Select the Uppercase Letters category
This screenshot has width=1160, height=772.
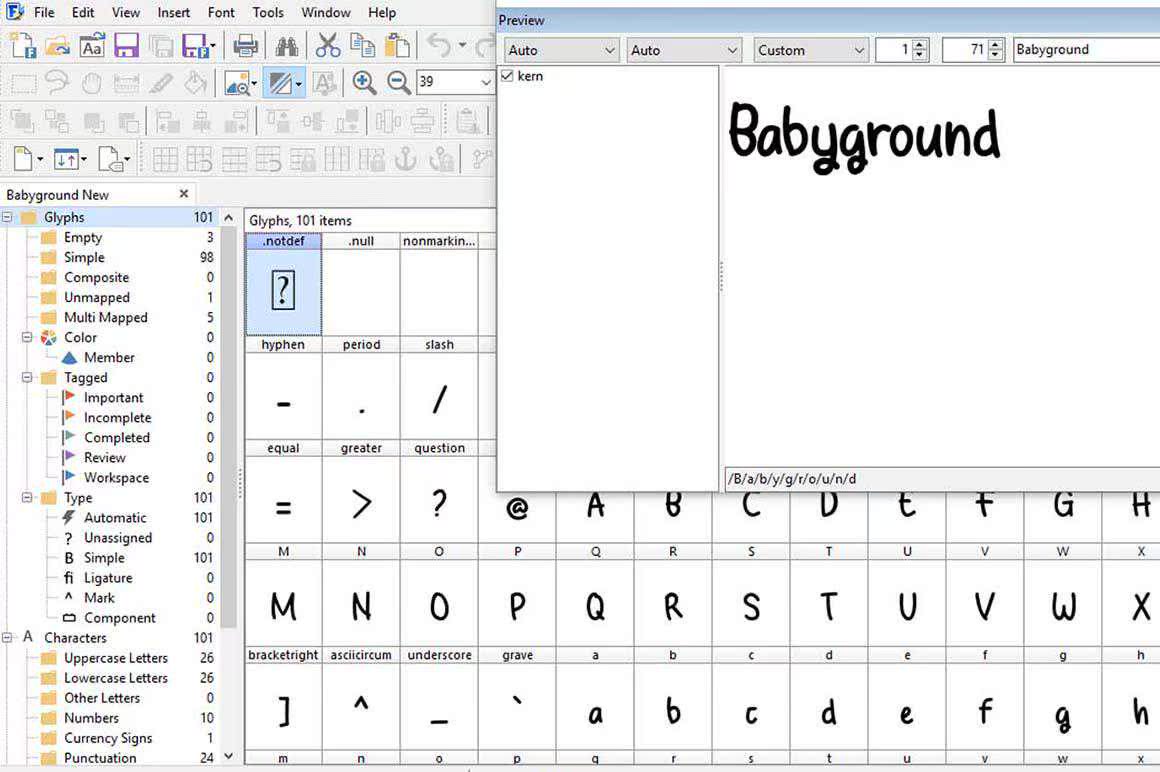116,657
